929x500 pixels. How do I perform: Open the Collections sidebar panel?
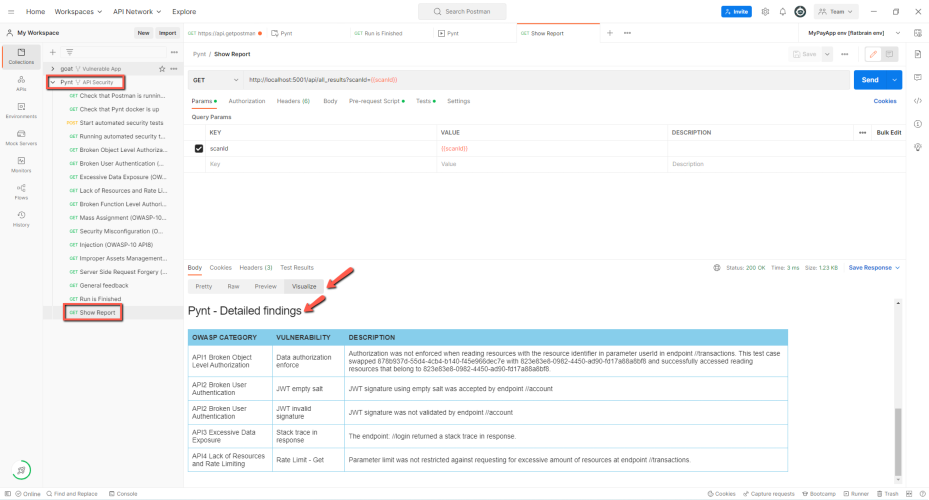[x=21, y=56]
